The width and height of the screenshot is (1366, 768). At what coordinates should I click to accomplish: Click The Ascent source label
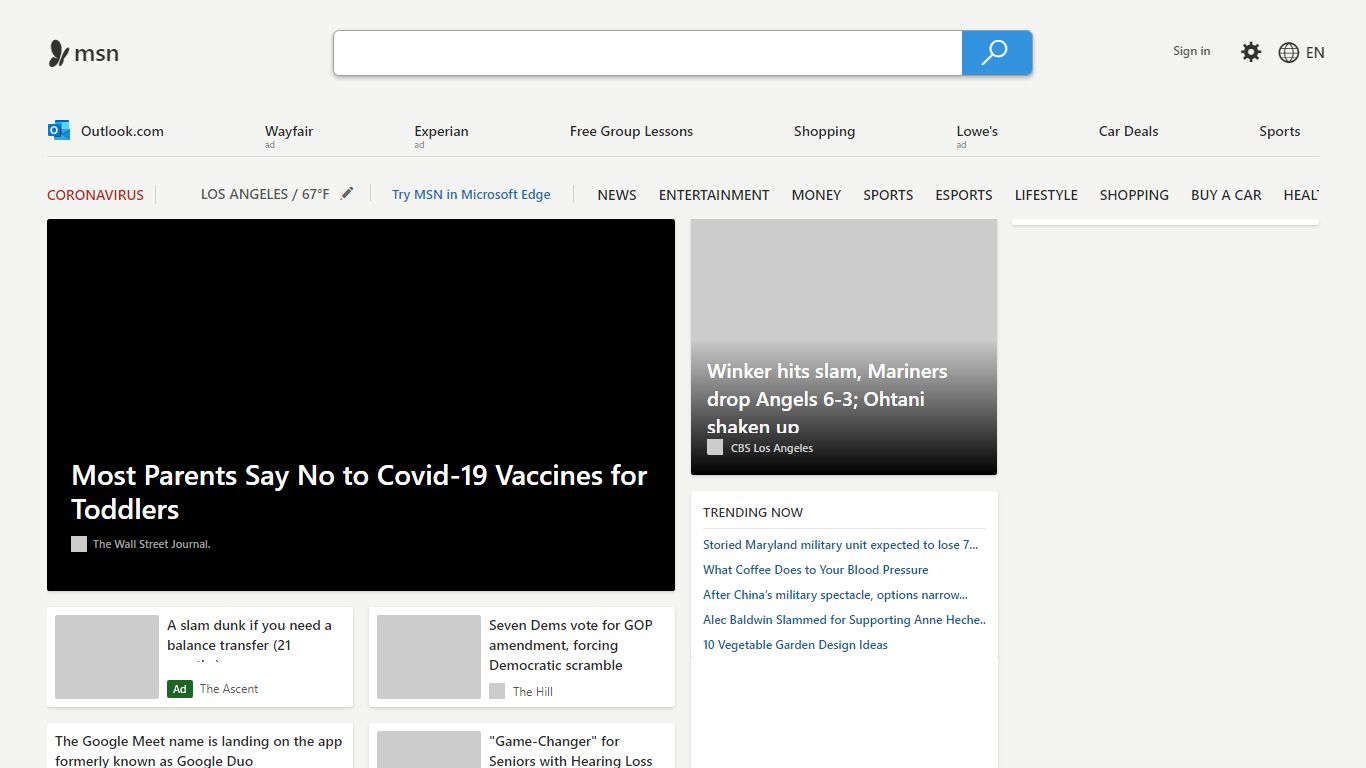[x=229, y=689]
